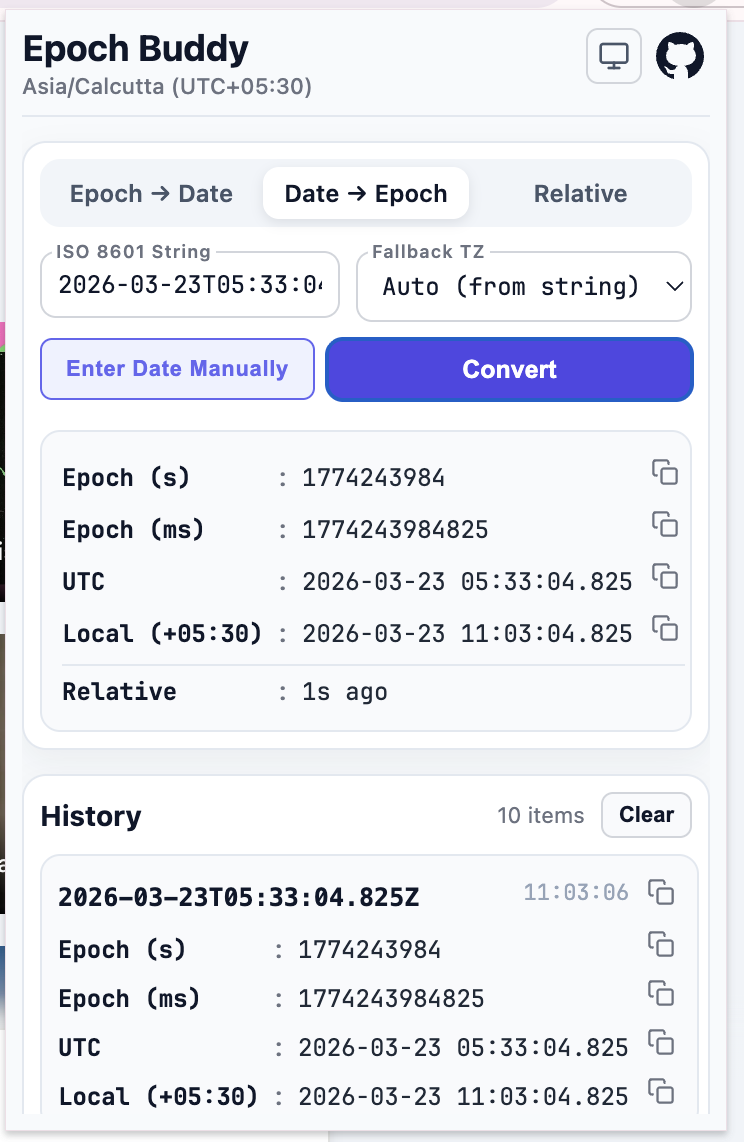
Task: Copy the history UTC timestamp
Action: coord(661,1042)
